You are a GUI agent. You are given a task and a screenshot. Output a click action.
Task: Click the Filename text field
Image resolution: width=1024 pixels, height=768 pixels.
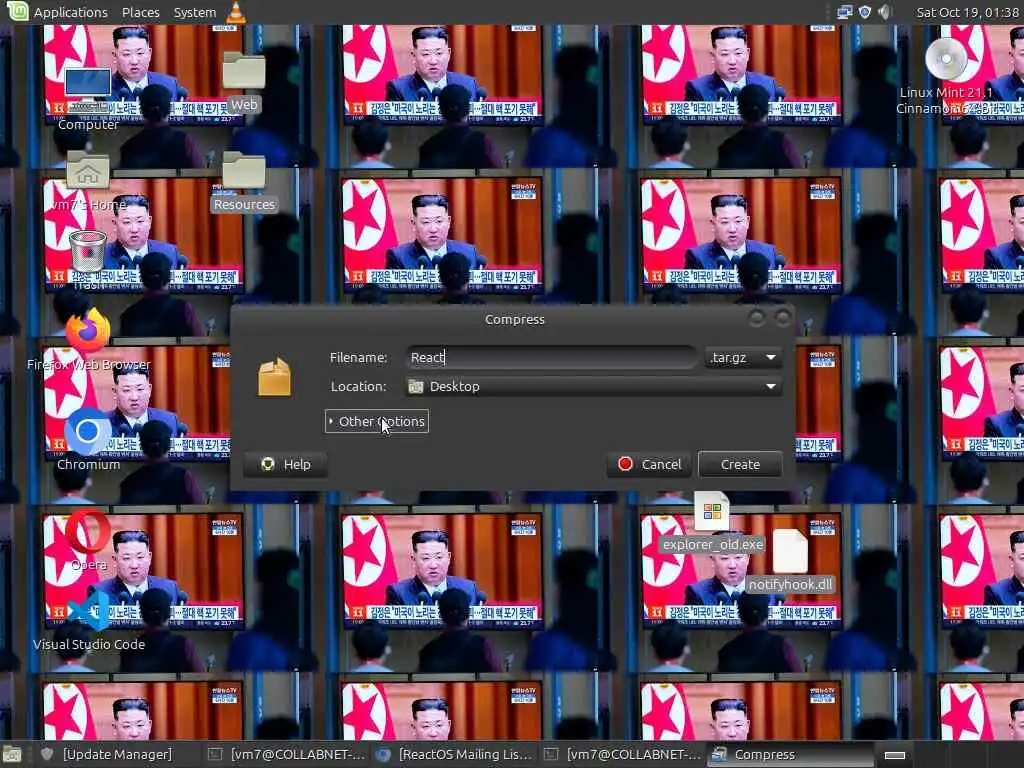coord(551,357)
